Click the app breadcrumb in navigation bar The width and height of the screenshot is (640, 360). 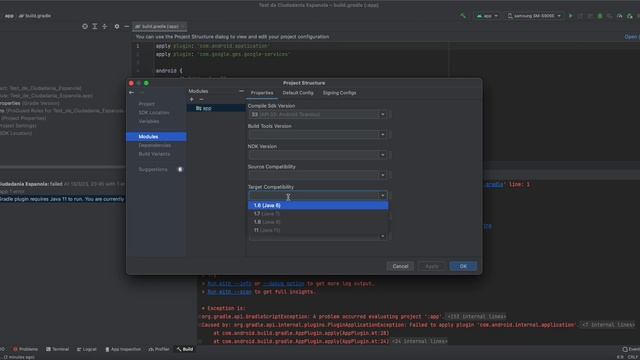9,16
